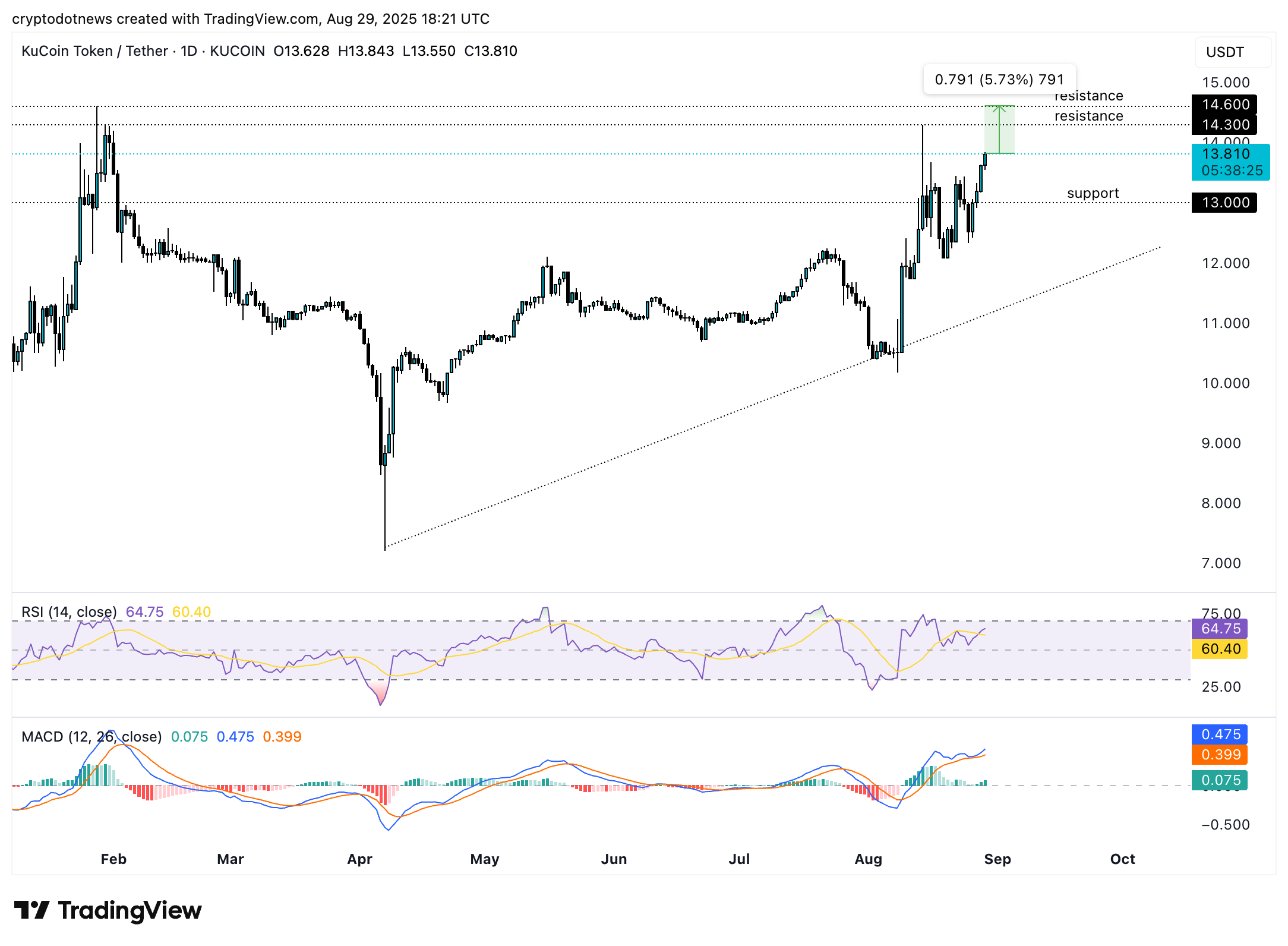Select the RSI (14, close) indicator label
The width and height of the screenshot is (1288, 946).
[x=68, y=611]
